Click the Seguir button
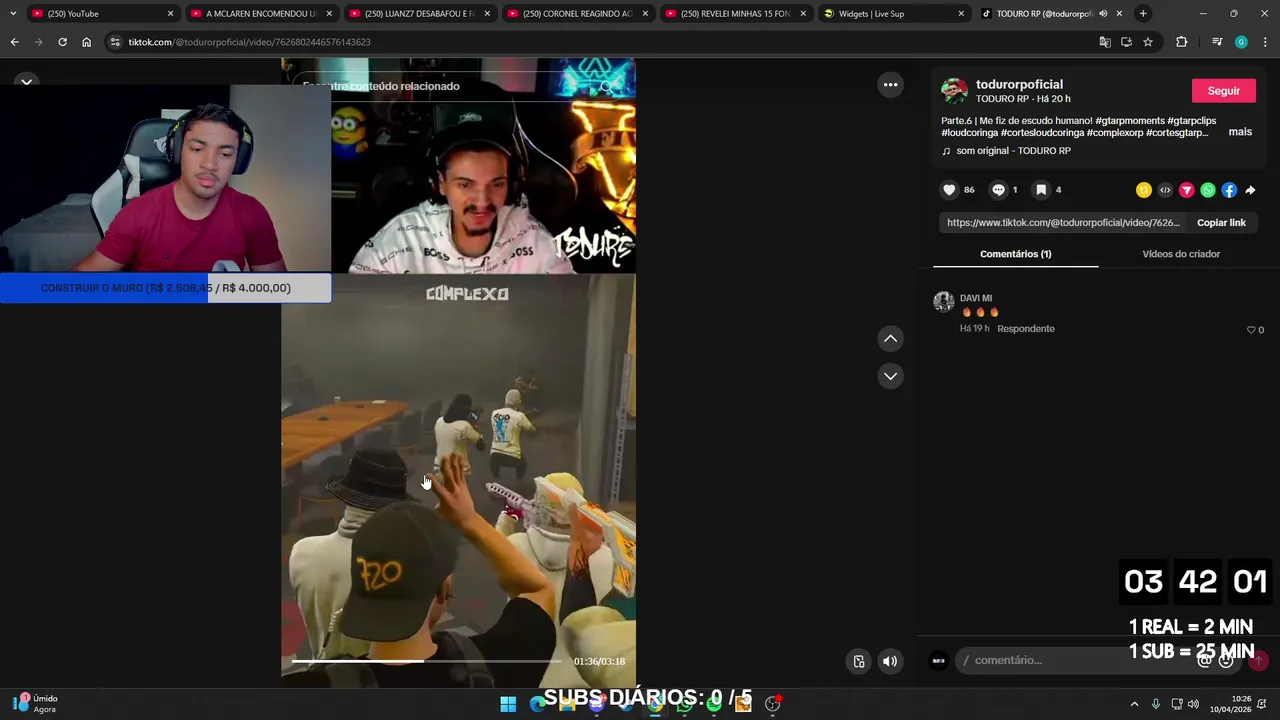 click(x=1223, y=91)
